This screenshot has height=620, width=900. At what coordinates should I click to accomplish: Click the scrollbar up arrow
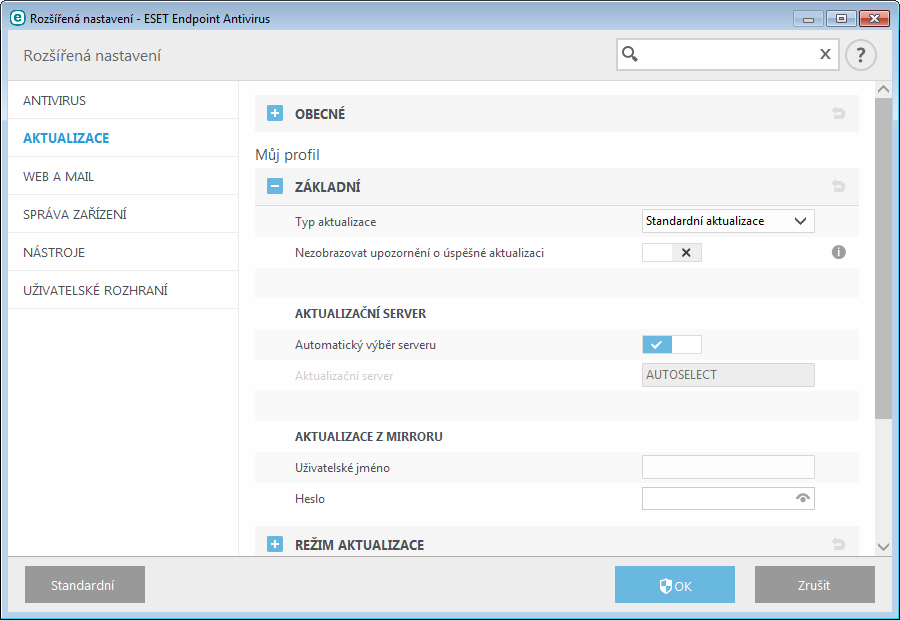click(883, 89)
